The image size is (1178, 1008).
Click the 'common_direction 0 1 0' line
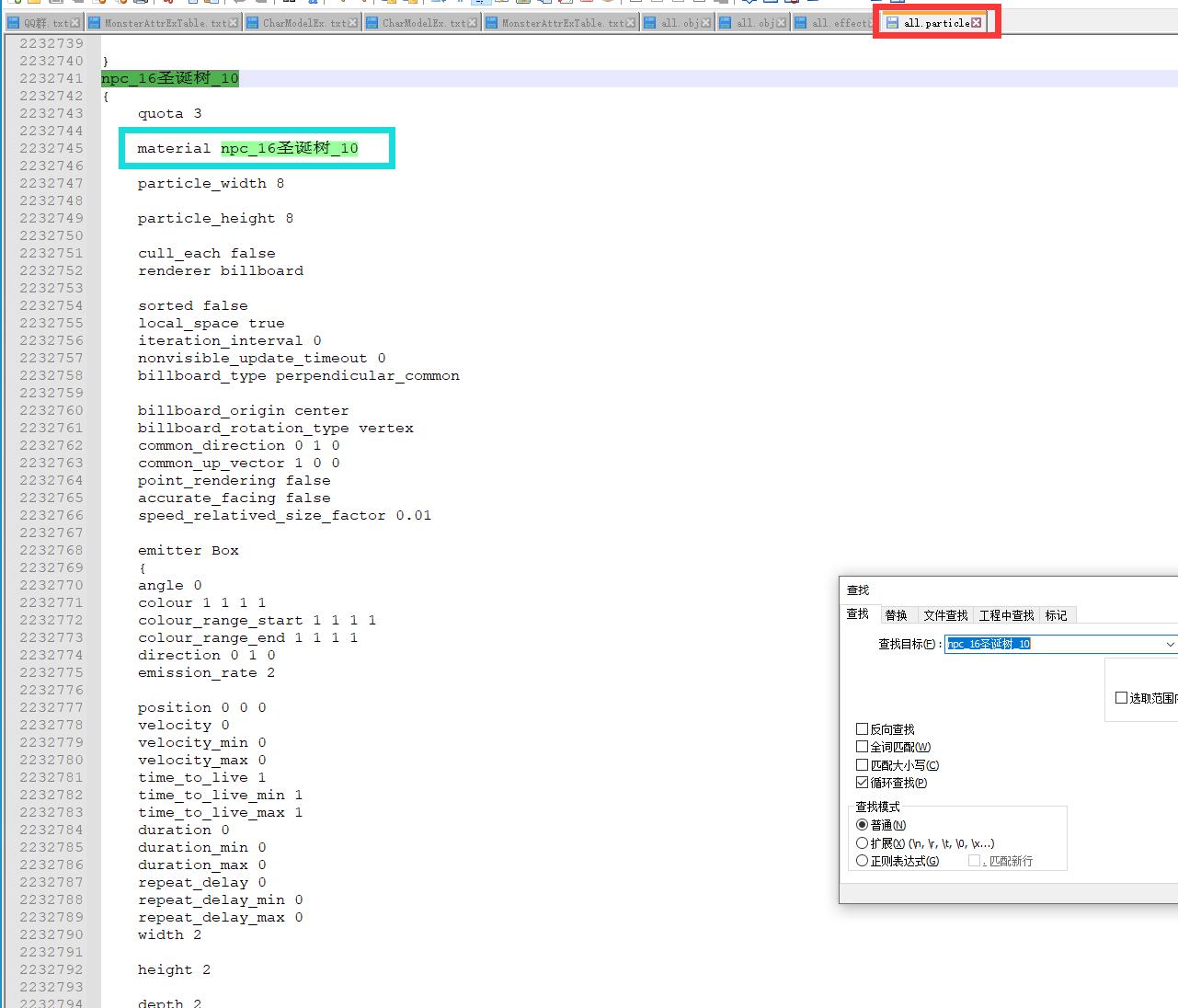pos(239,445)
